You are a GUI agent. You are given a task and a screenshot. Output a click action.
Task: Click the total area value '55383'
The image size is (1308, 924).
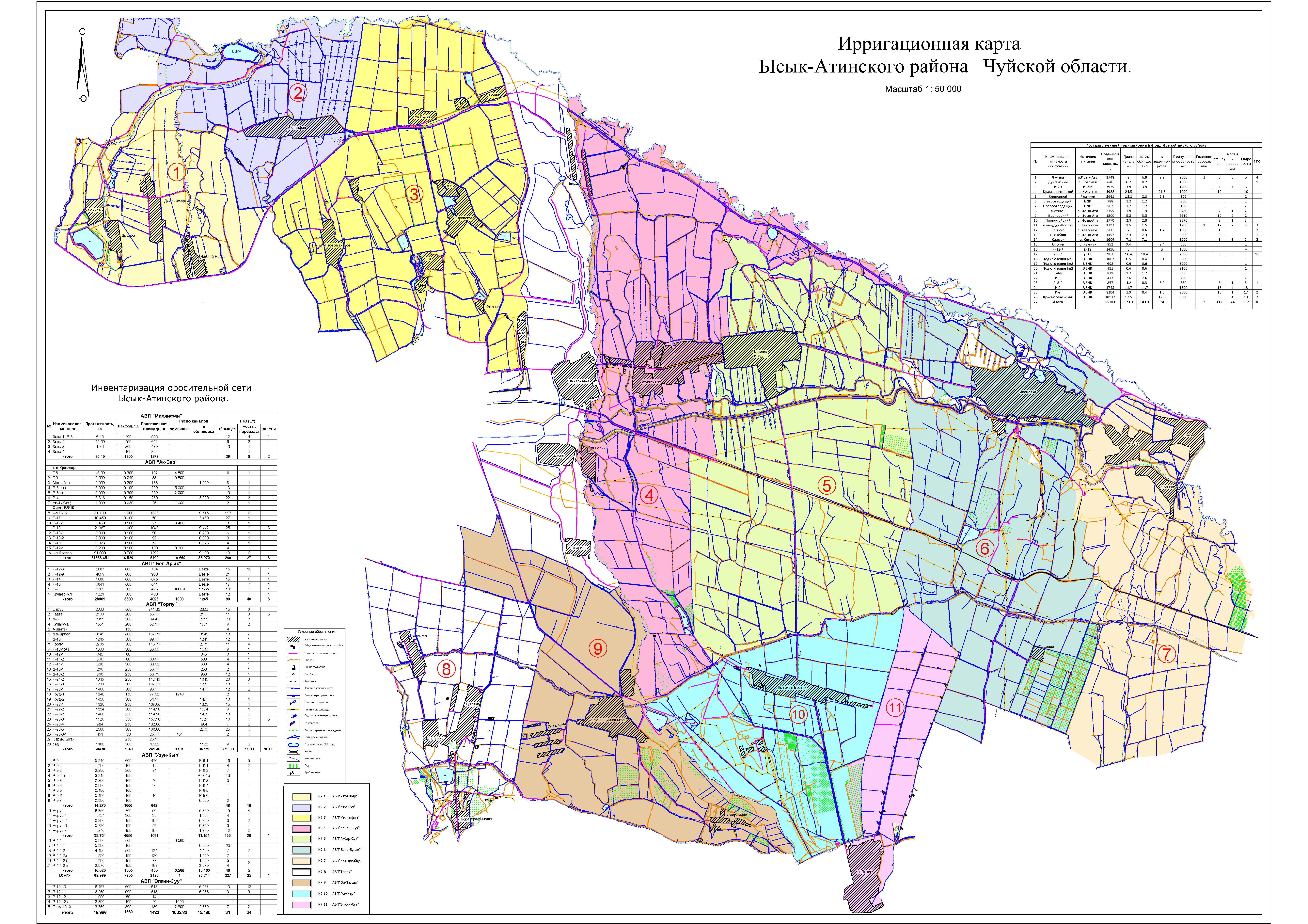point(1110,302)
